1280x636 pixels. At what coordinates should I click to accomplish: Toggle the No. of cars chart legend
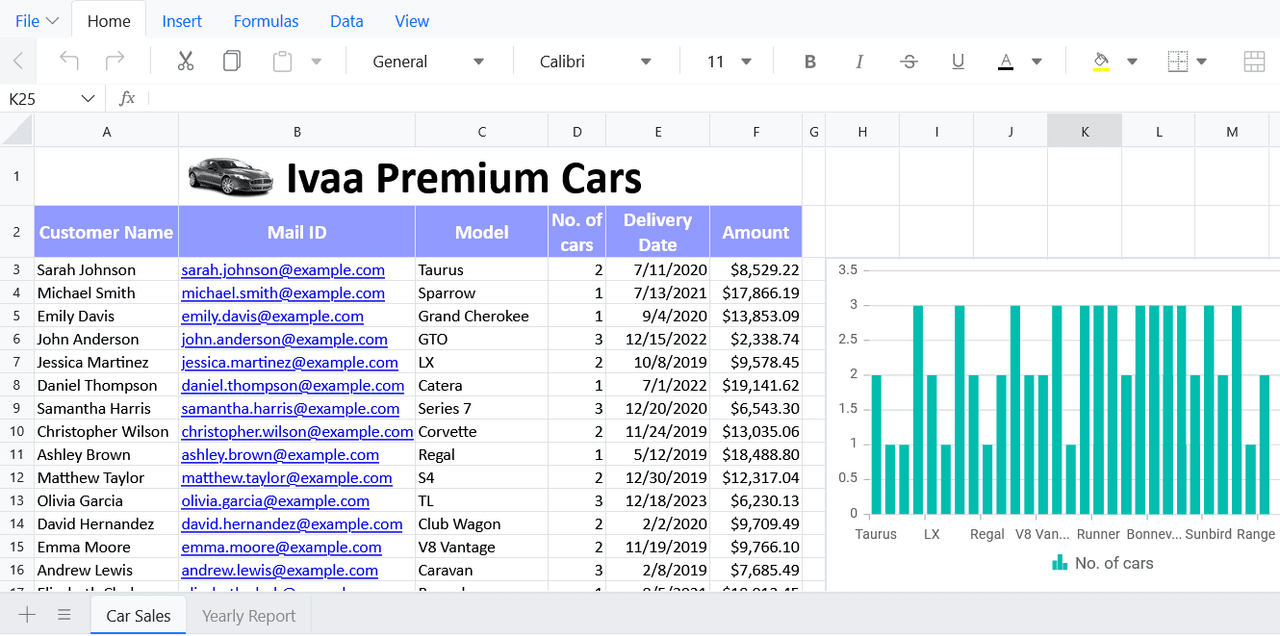pos(1102,563)
